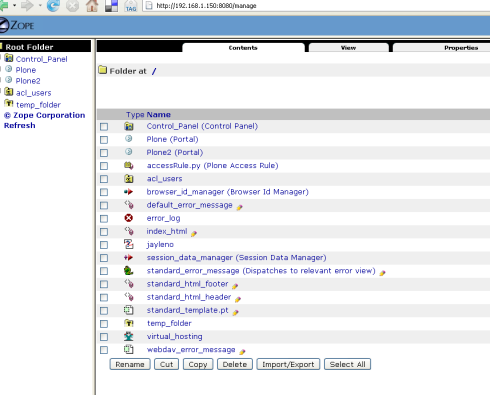Check the virtual_hosting checkbox
Image resolution: width=490 pixels, height=395 pixels.
point(104,337)
